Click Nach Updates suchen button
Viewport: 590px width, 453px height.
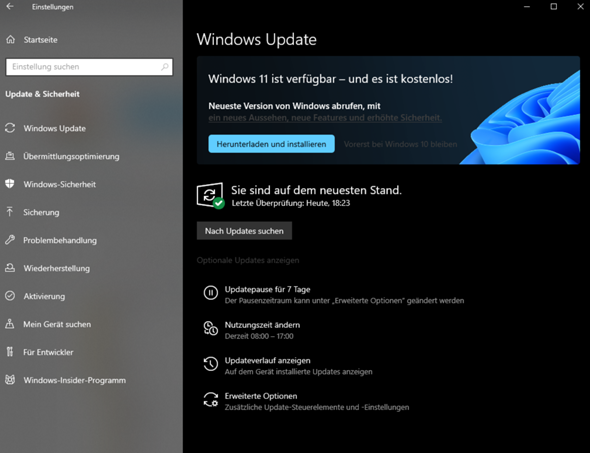[244, 231]
